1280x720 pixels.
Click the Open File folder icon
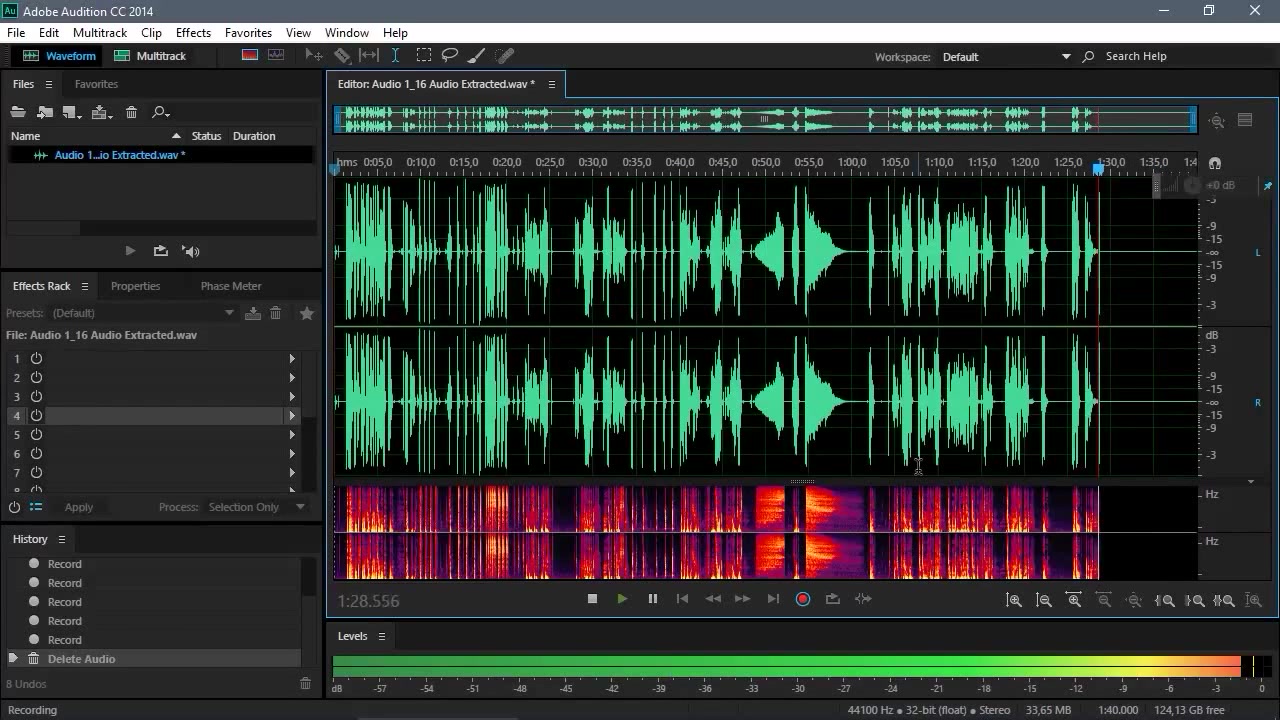point(18,112)
